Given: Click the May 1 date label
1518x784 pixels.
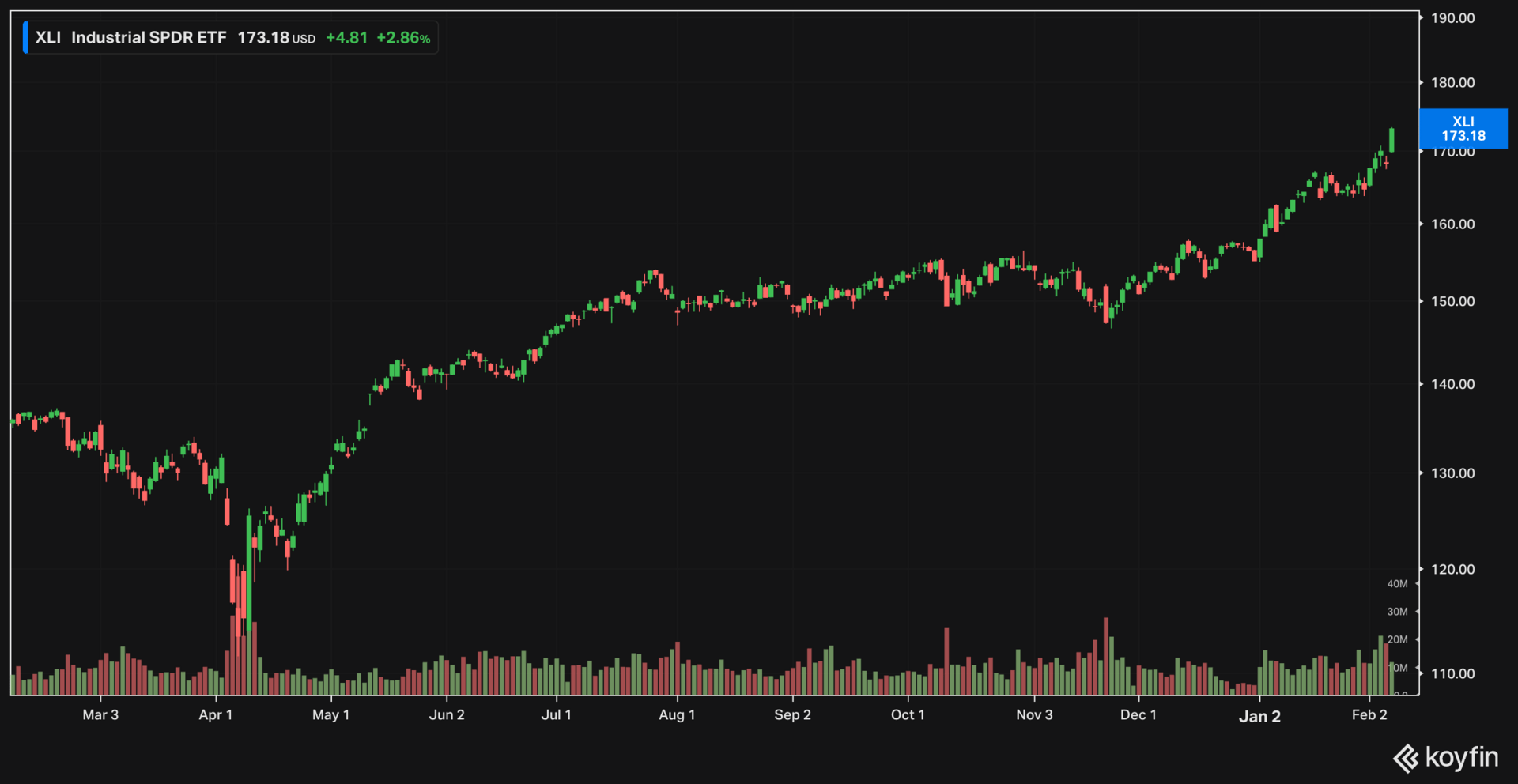Looking at the screenshot, I should click(330, 715).
